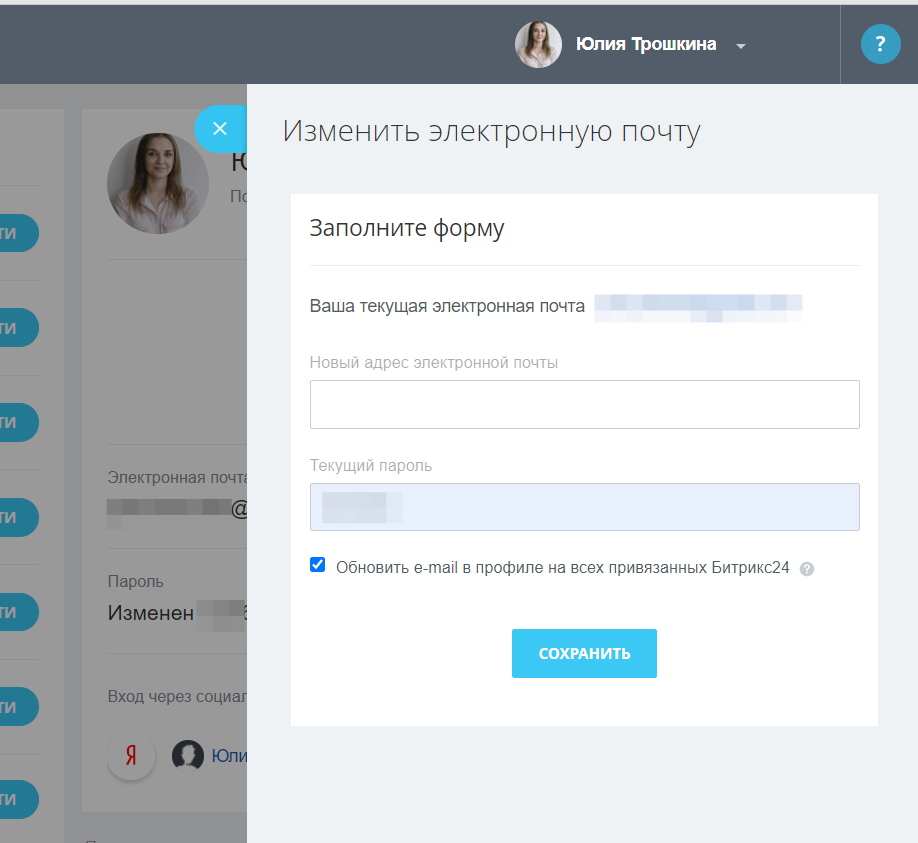Click the 'Заполните форму' heading
918x843 pixels.
[x=407, y=228]
